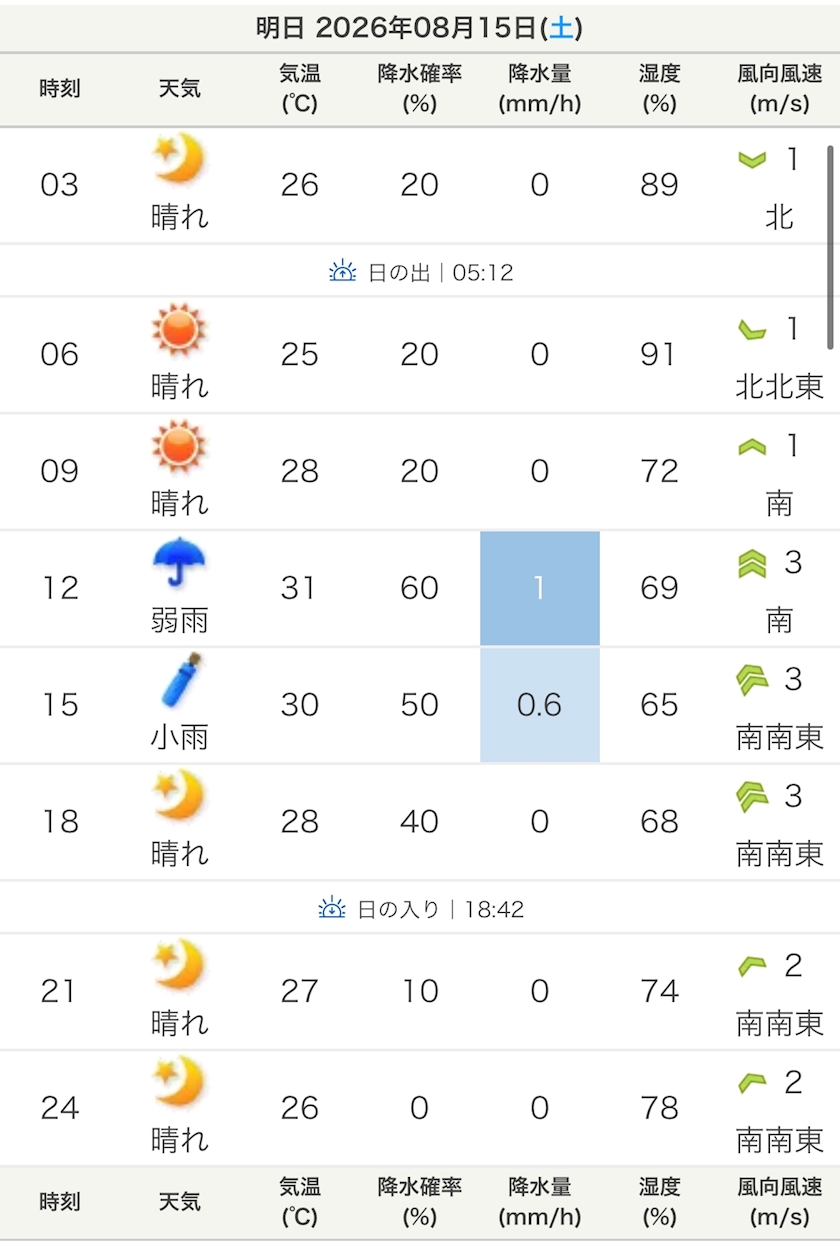The width and height of the screenshot is (840, 1258).
Task: Click the north wind arrow at 03:00
Action: (x=752, y=160)
